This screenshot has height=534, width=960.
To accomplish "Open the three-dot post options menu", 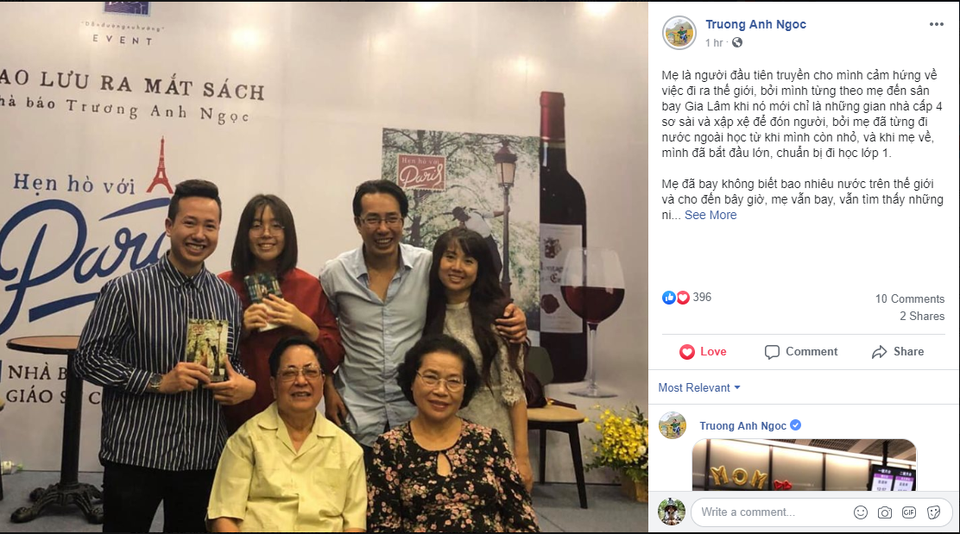I will pos(936,24).
